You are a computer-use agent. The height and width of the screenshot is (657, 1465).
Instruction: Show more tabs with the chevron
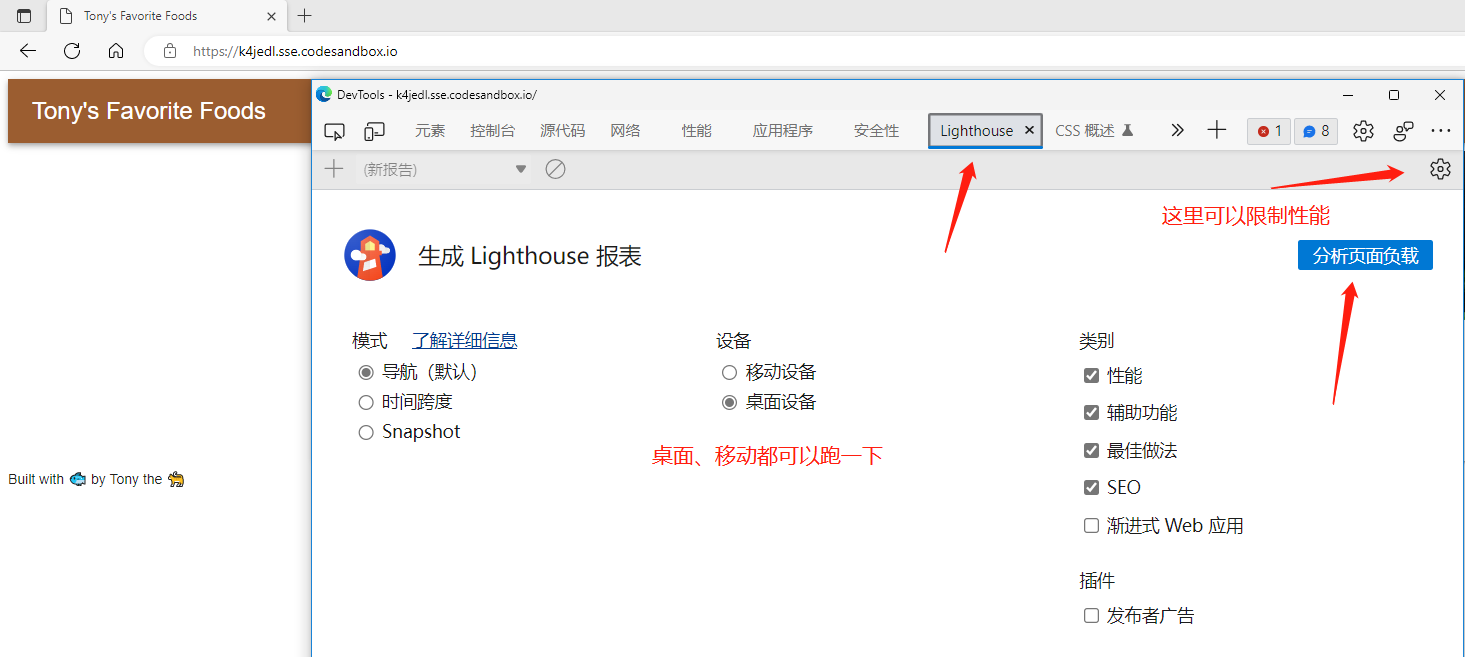click(1177, 130)
